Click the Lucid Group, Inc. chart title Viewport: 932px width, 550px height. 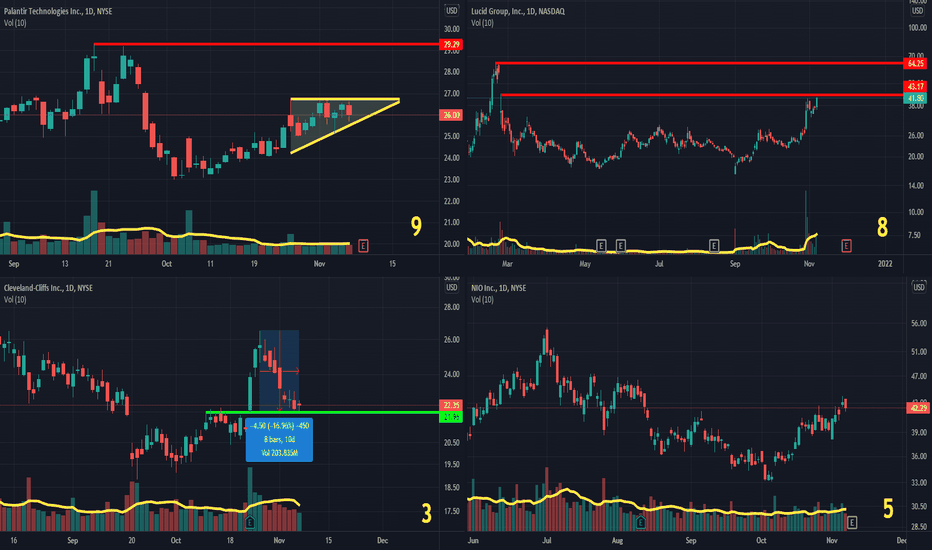point(518,11)
